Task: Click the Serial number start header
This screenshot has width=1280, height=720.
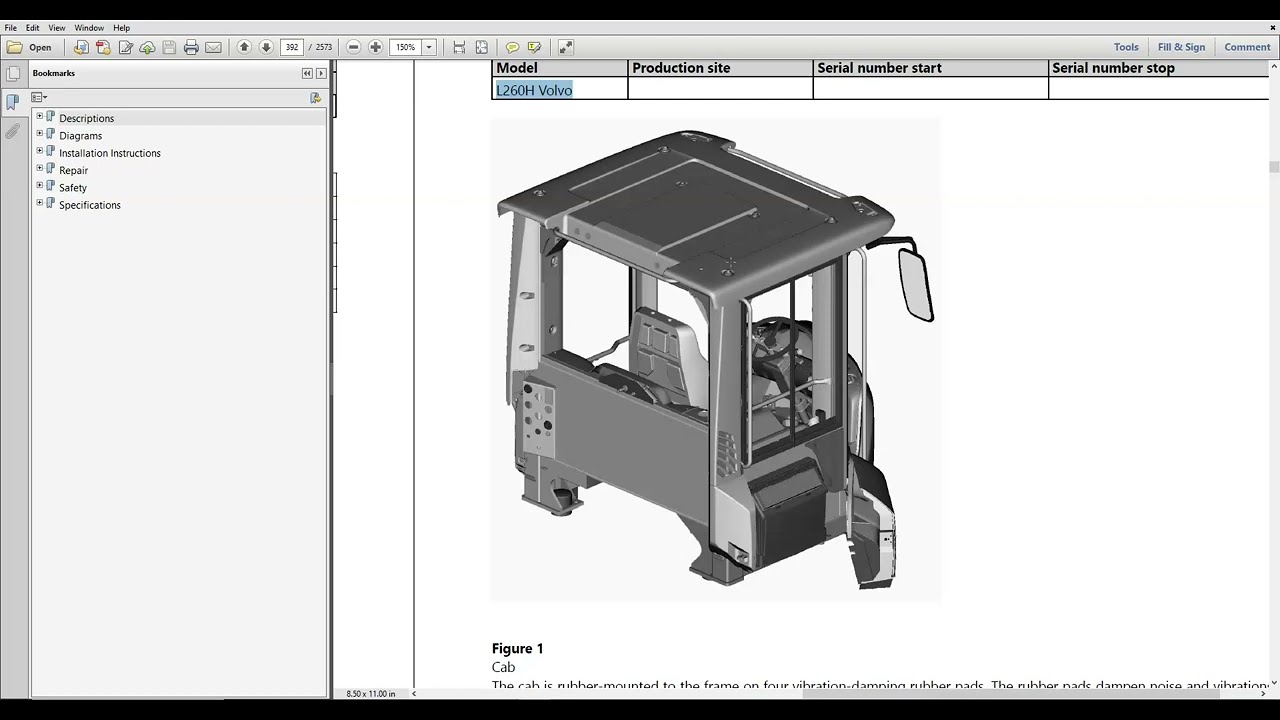Action: pos(879,68)
